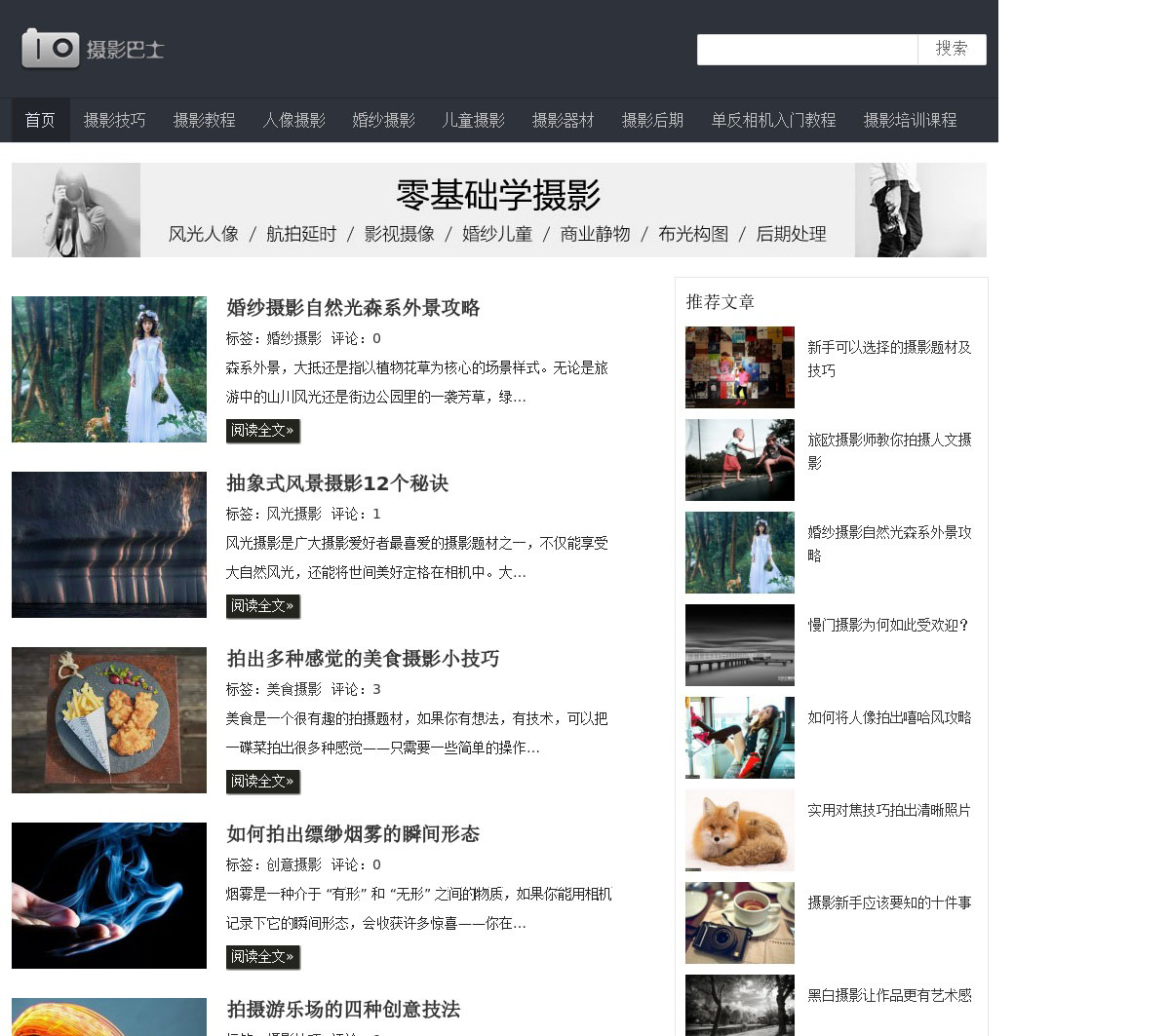Open article titled 拍摄游乐场的四种创意技法
This screenshot has width=1170, height=1036.
343,1010
